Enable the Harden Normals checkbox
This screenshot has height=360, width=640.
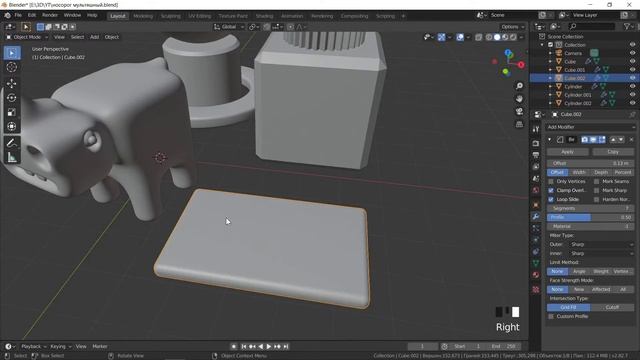(597, 199)
